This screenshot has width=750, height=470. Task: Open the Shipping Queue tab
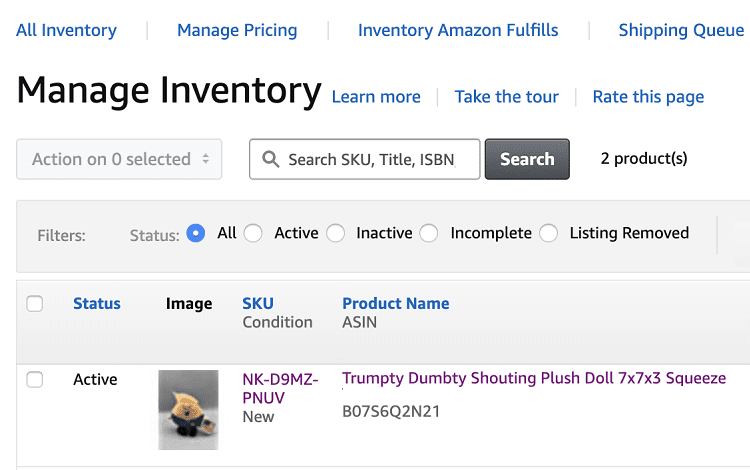click(x=681, y=30)
